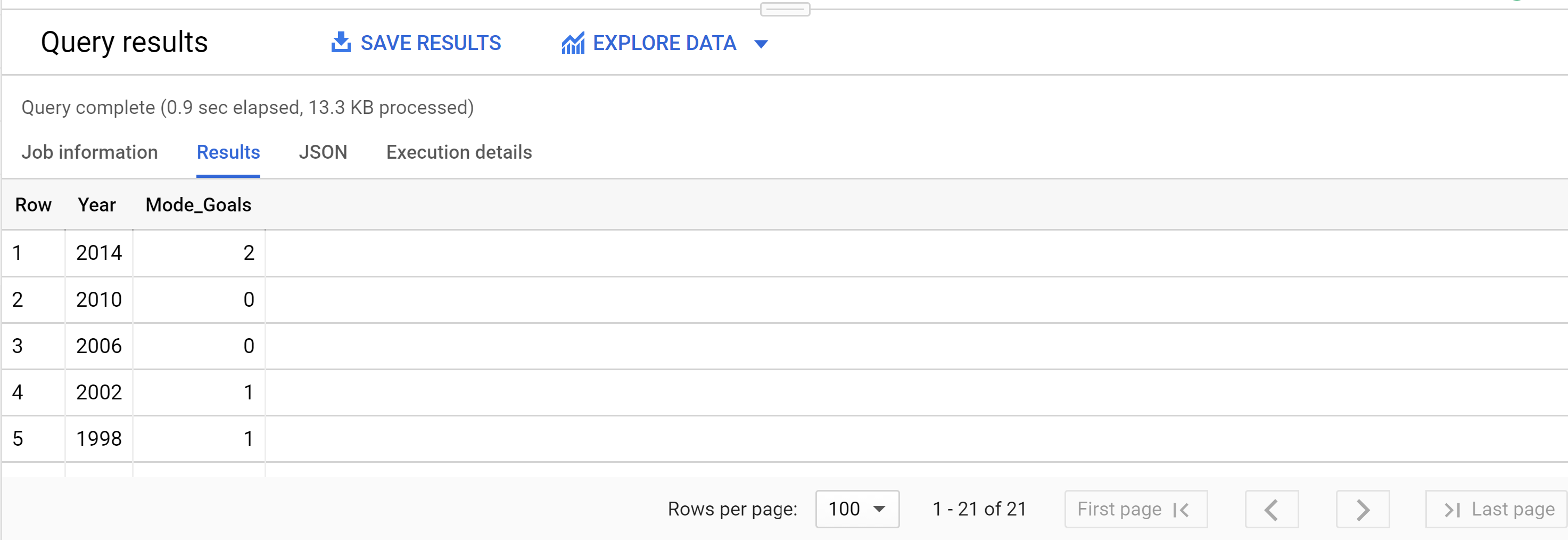
Task: Open the Execution details tab
Action: click(x=458, y=152)
